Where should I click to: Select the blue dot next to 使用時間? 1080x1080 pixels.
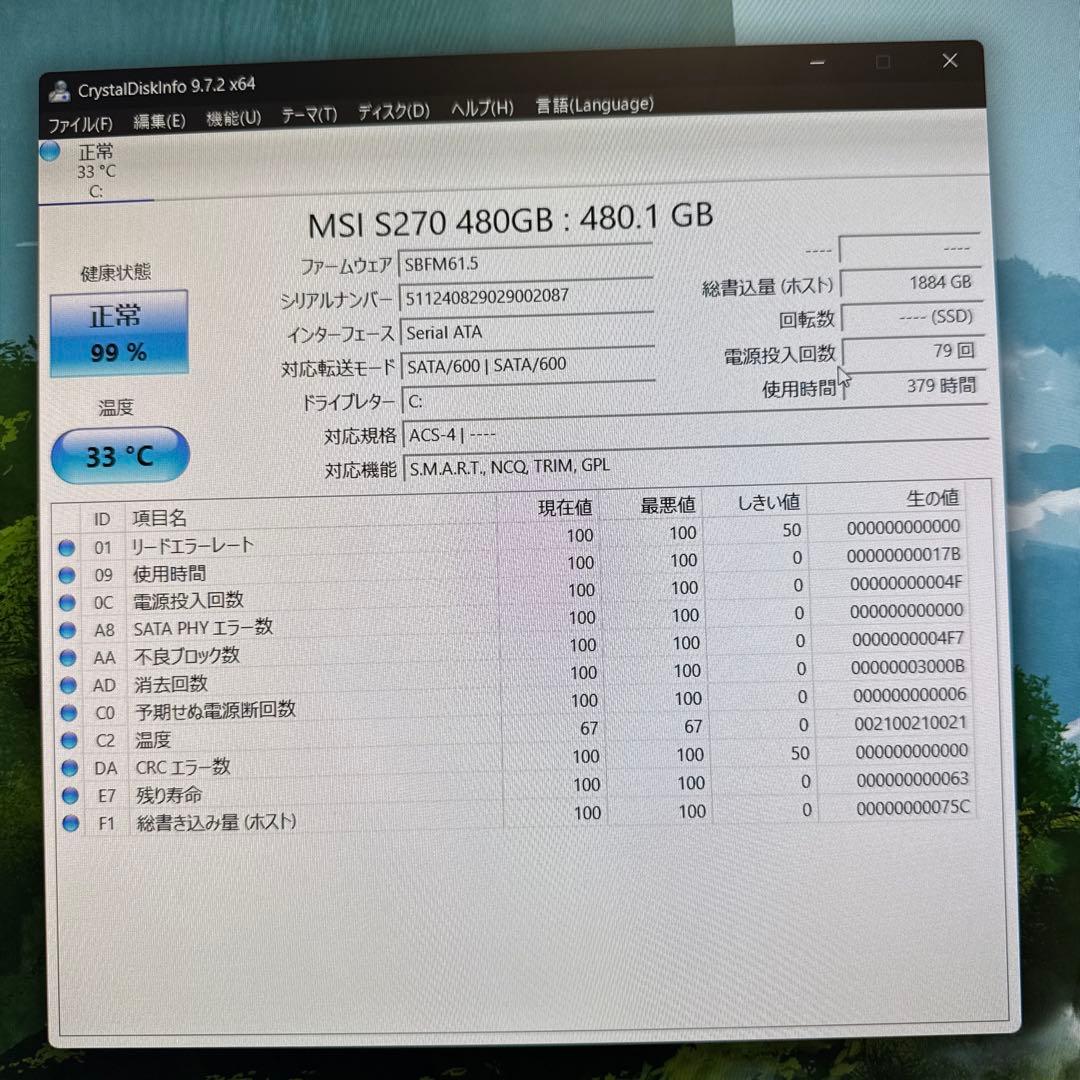68,575
